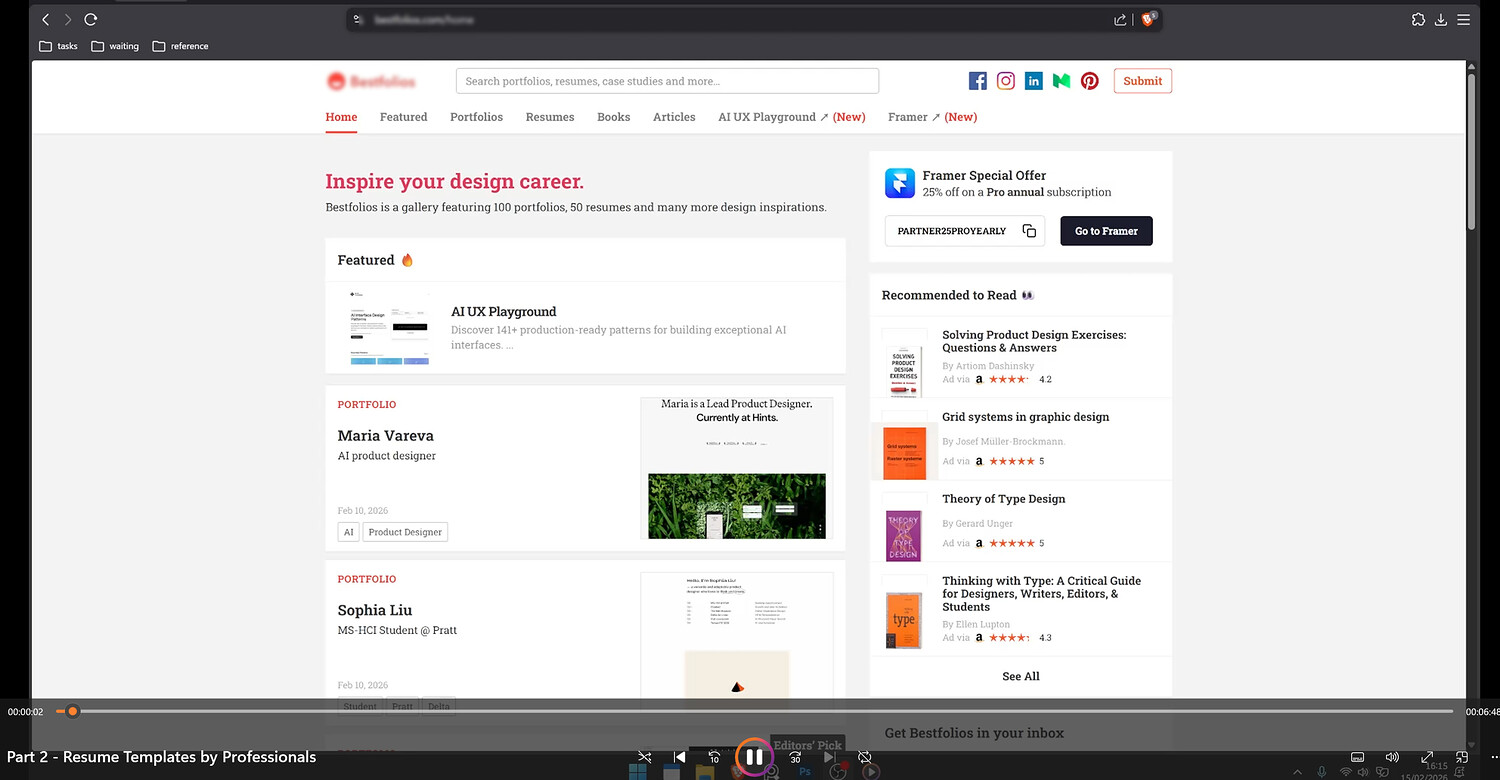Toggle media player full screen
1500x780 pixels.
tap(1427, 757)
